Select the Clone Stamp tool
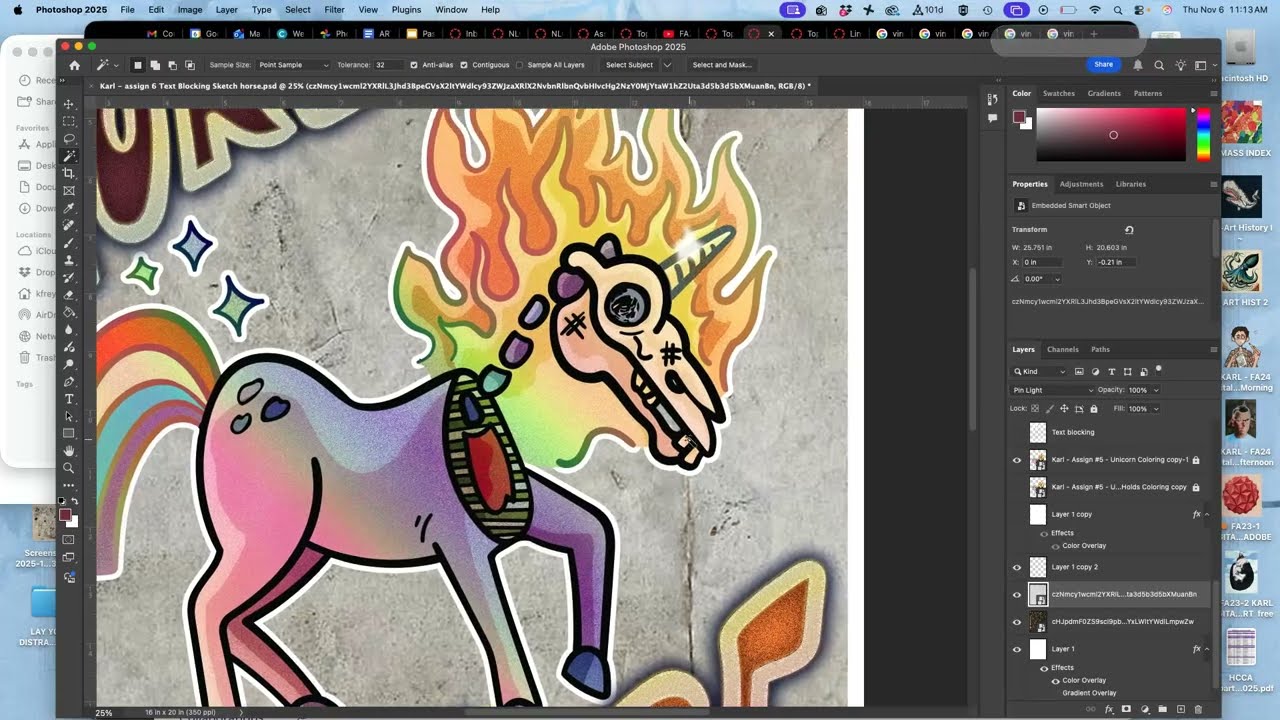 pyautogui.click(x=69, y=260)
